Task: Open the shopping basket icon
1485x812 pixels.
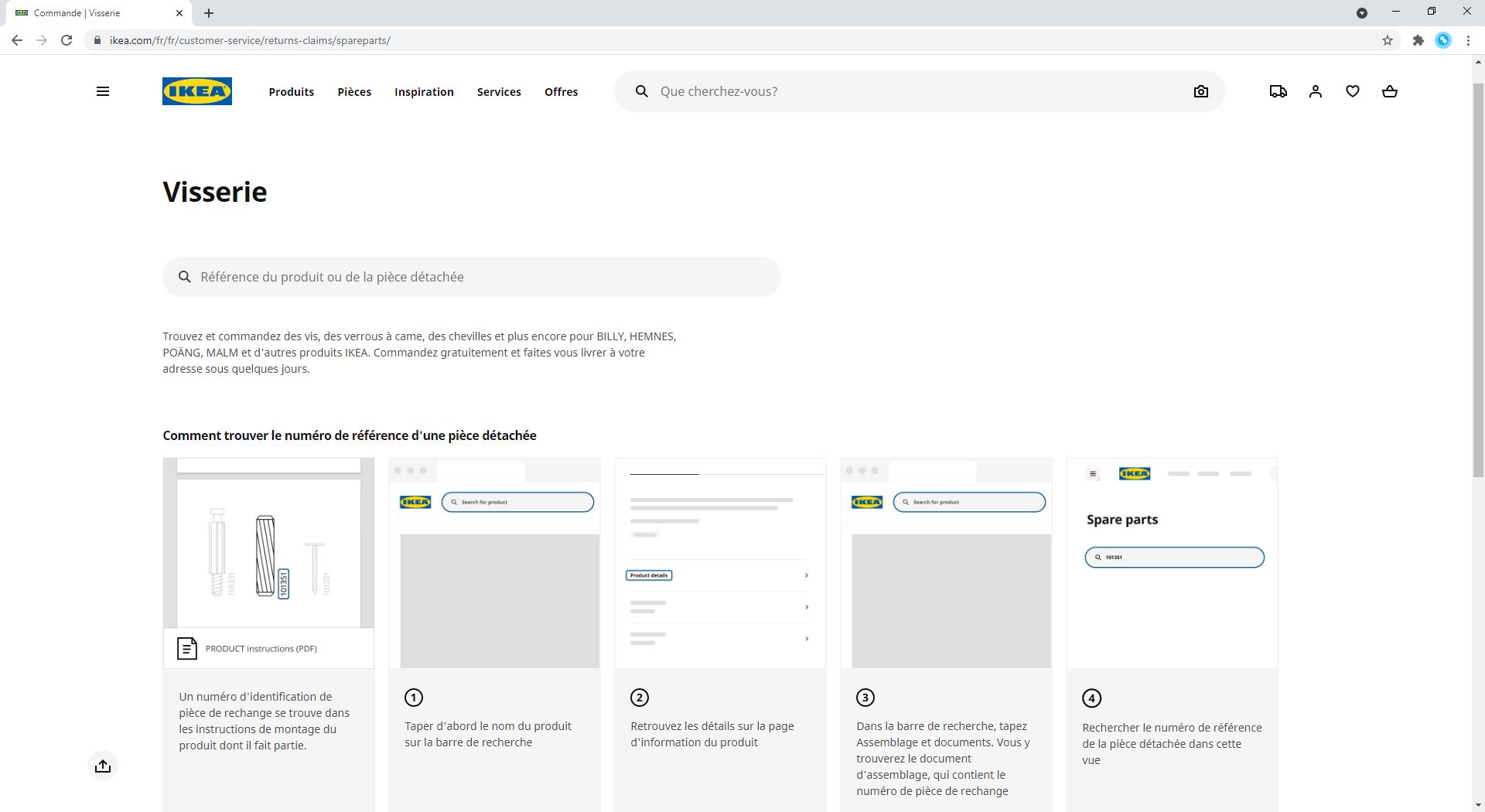Action: (x=1390, y=91)
